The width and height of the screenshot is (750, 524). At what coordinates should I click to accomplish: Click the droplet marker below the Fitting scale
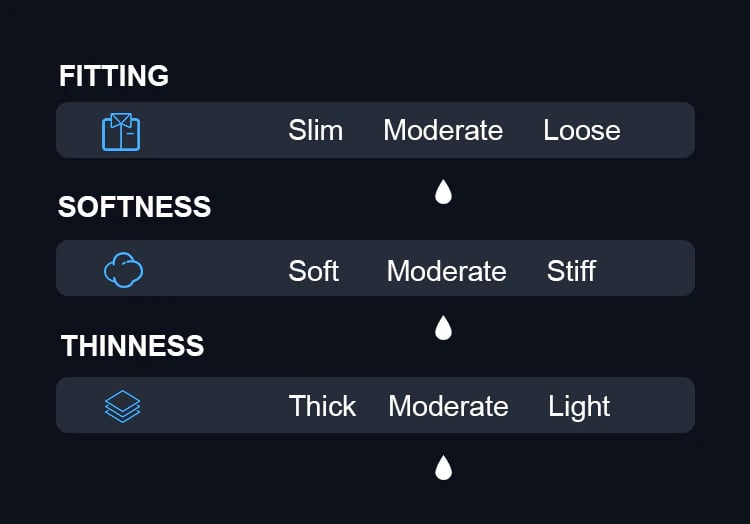tap(443, 192)
